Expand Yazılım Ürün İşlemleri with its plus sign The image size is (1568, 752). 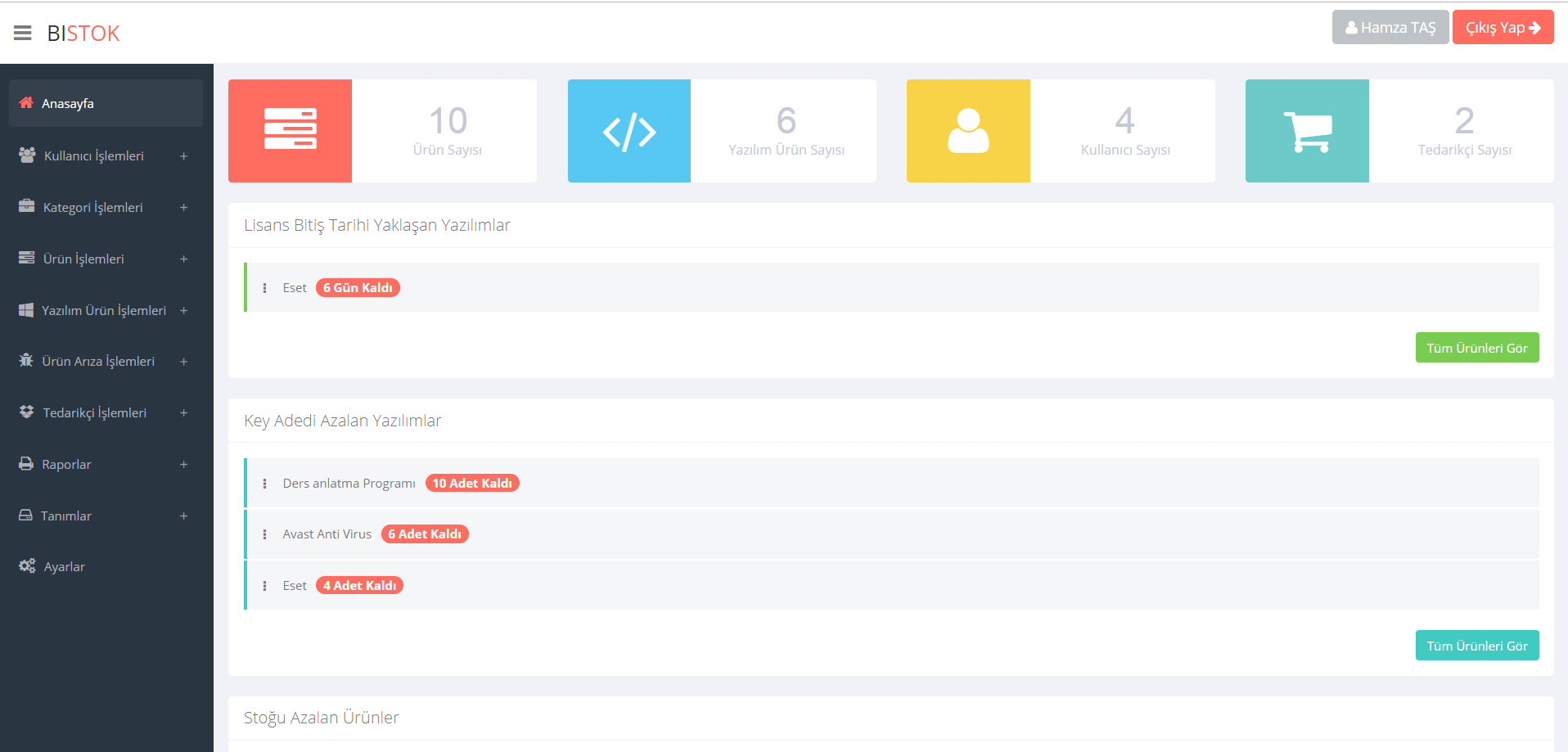183,311
